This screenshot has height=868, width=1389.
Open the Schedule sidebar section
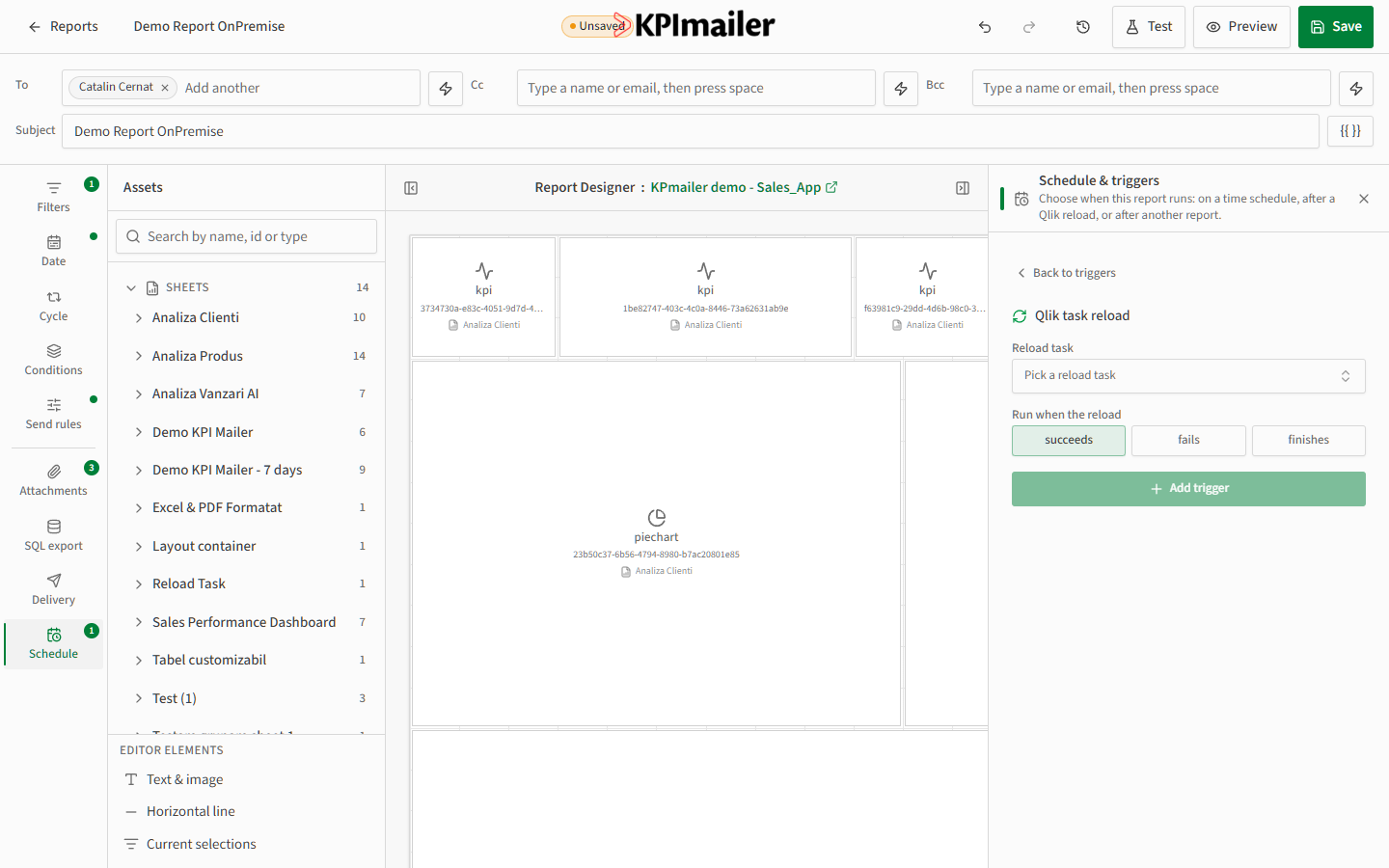(54, 643)
